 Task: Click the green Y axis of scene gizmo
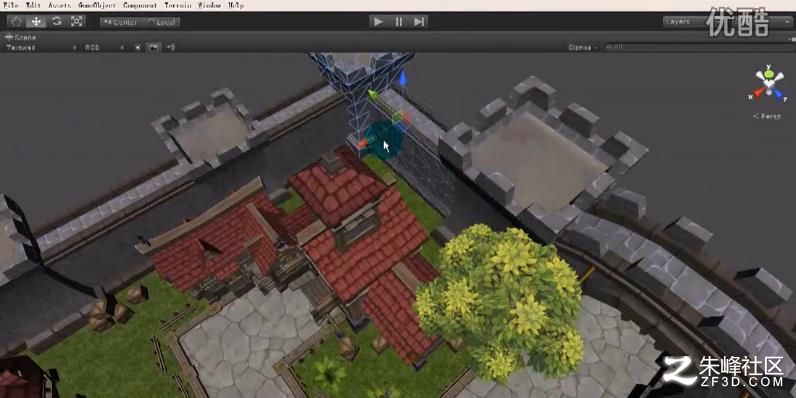pyautogui.click(x=769, y=74)
